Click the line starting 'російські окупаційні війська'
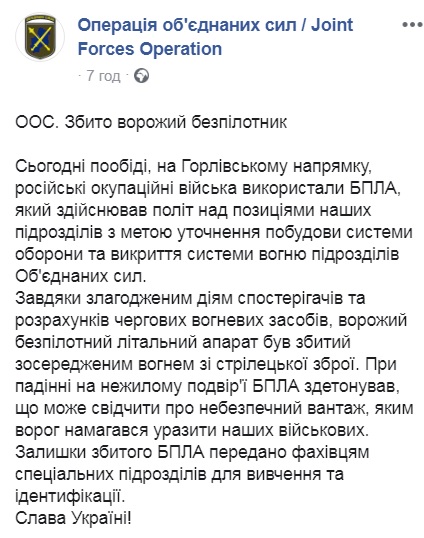This screenshot has width=424, height=538. 208,188
